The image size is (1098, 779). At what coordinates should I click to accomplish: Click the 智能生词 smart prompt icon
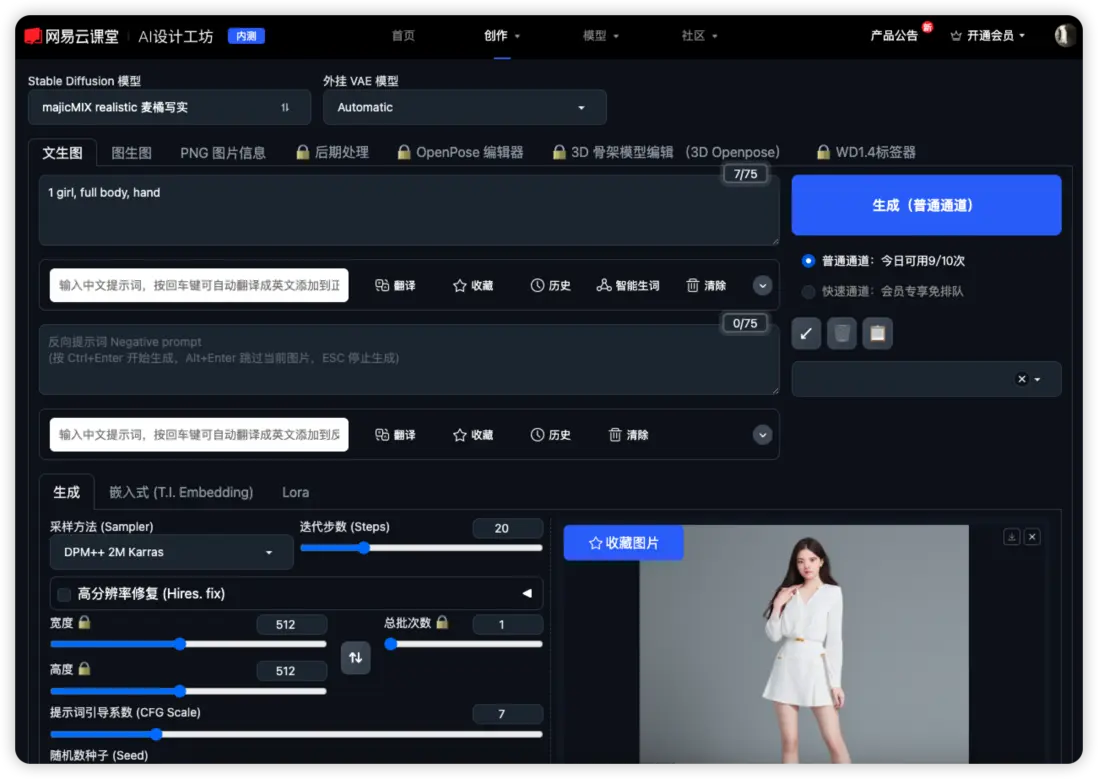(x=628, y=285)
